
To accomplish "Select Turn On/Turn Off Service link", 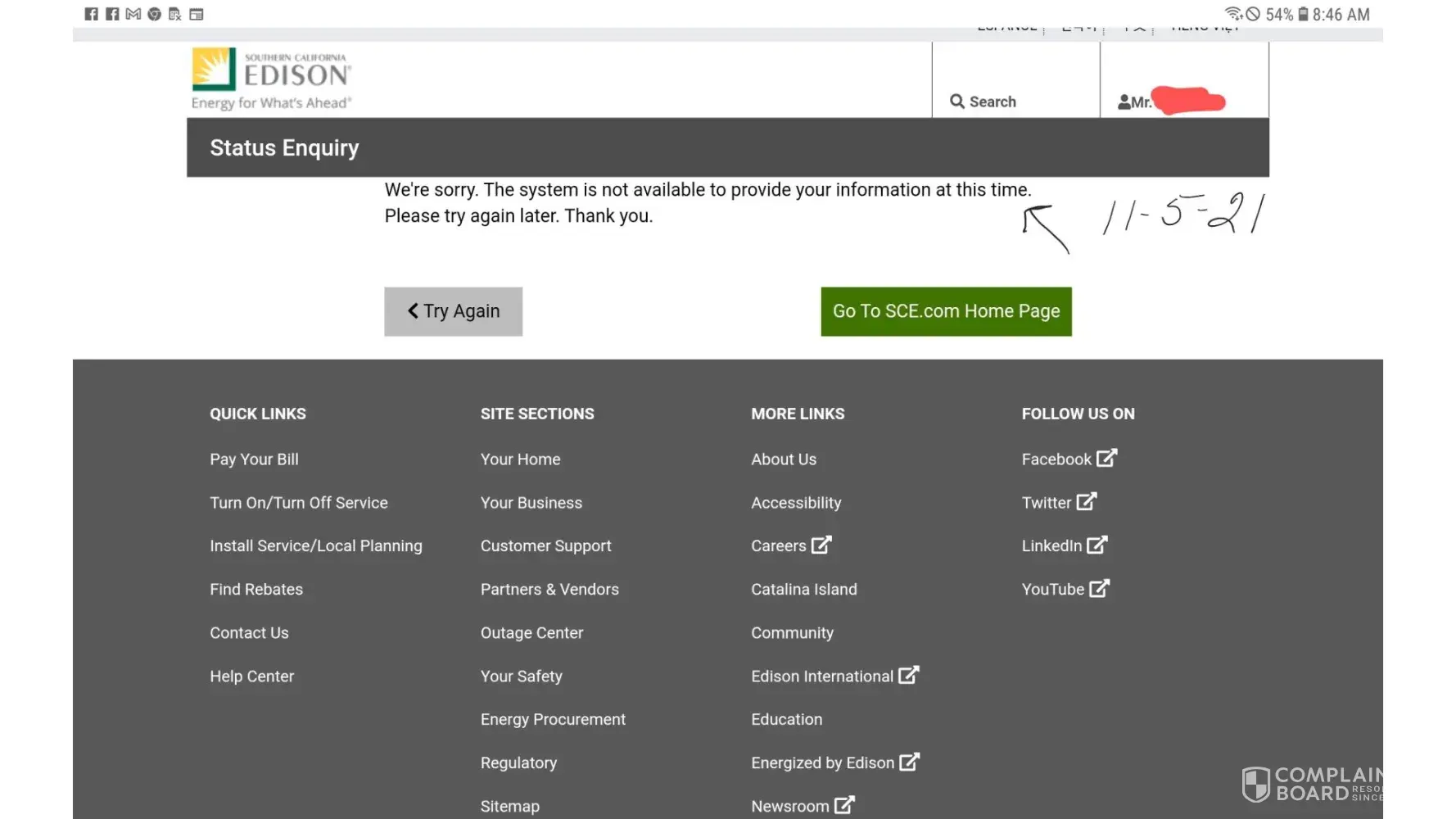I will coord(299,503).
